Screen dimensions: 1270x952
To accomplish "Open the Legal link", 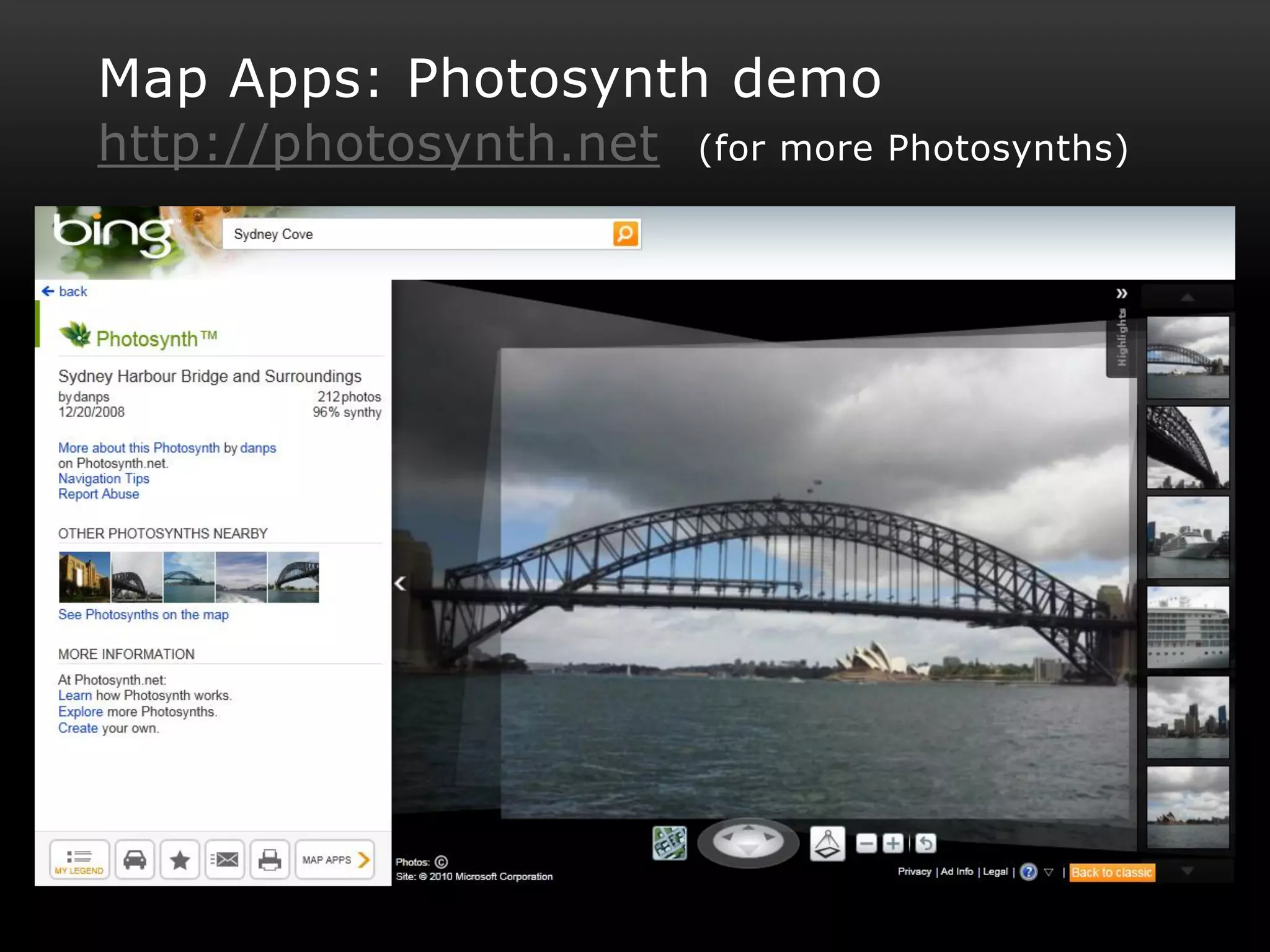I will (995, 871).
